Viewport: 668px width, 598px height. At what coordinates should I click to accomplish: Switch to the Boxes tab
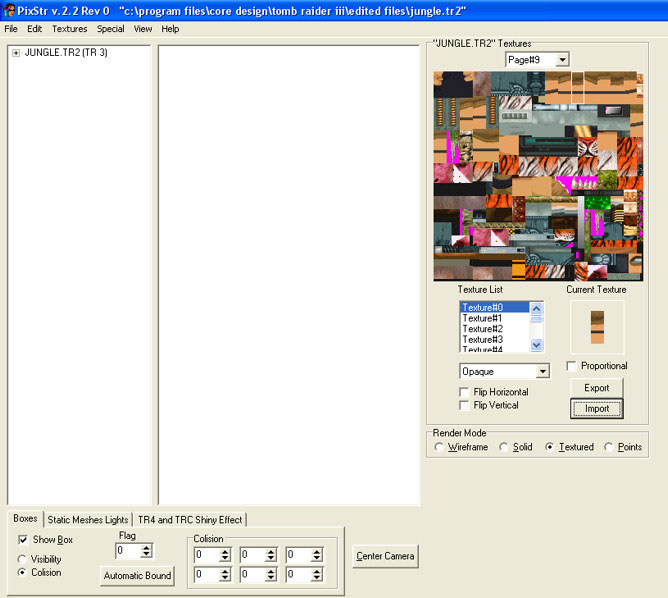(25, 518)
